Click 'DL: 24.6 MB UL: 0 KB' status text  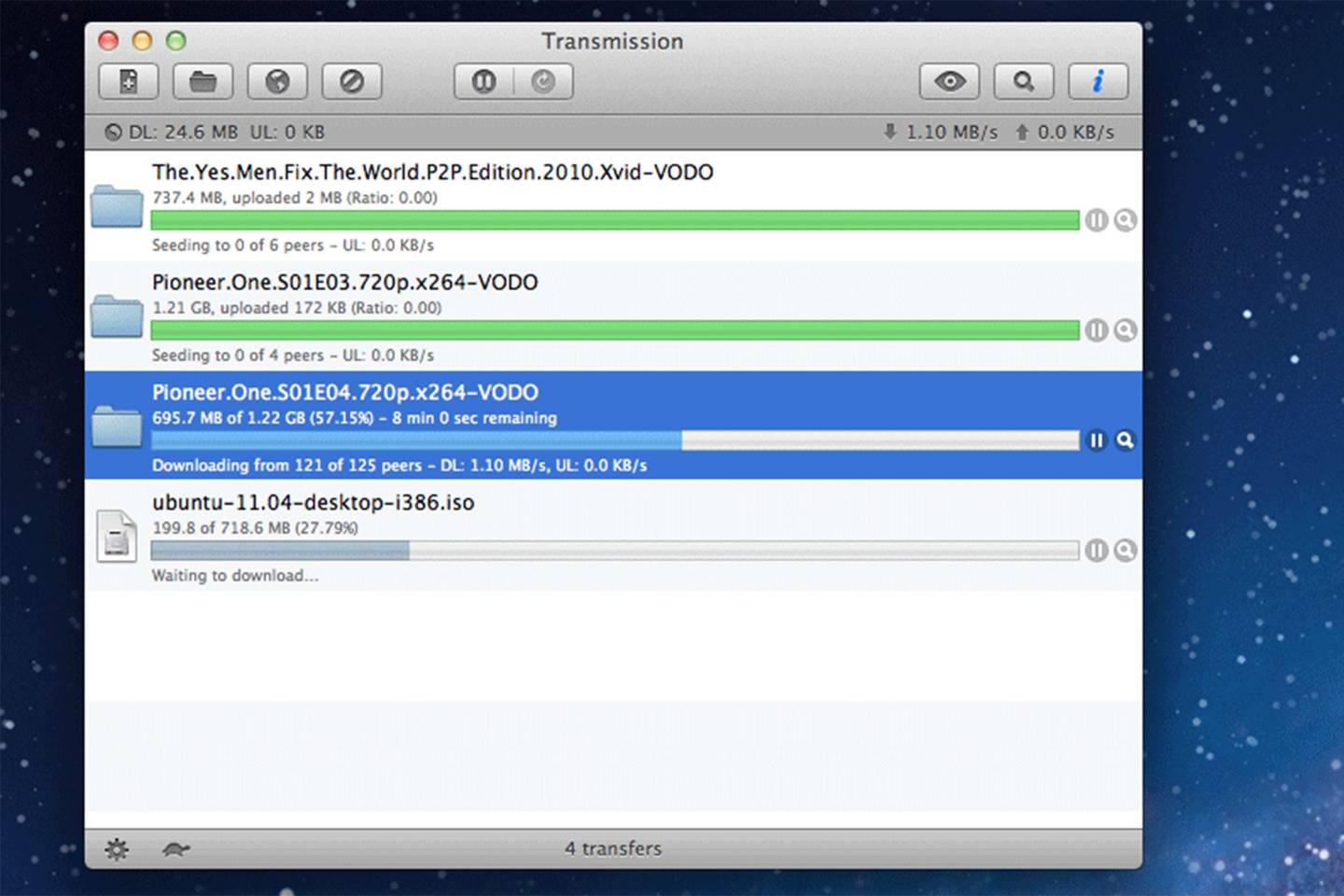coord(227,133)
